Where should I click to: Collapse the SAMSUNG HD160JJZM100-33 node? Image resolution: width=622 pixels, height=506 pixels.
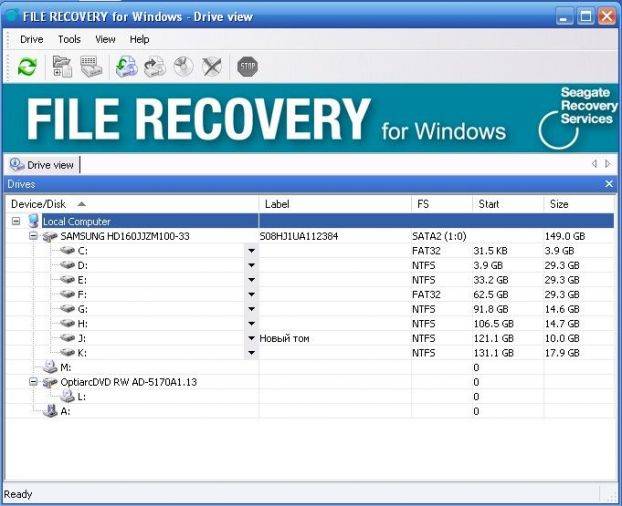[33, 236]
